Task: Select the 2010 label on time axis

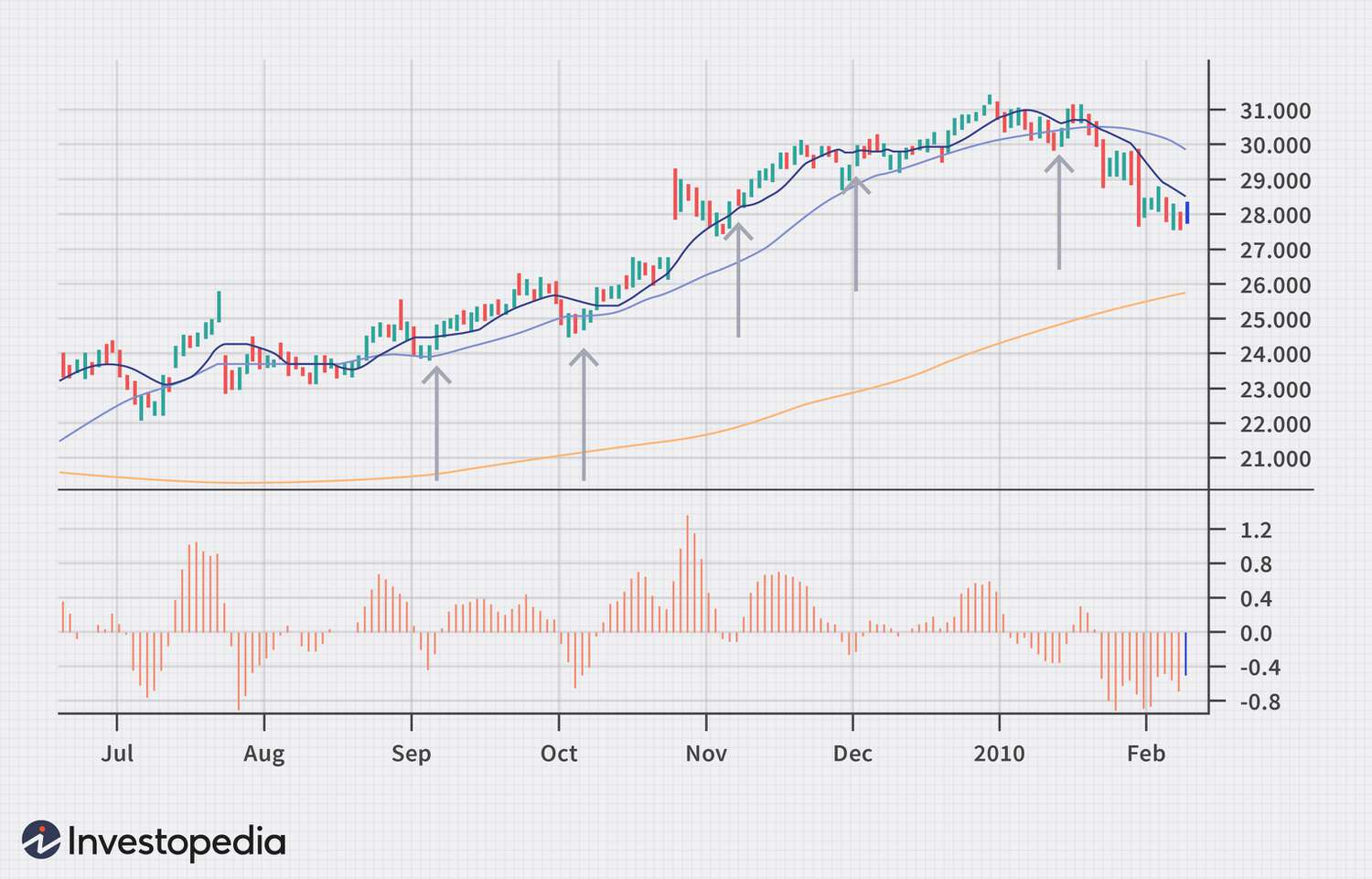Action: [x=1000, y=754]
